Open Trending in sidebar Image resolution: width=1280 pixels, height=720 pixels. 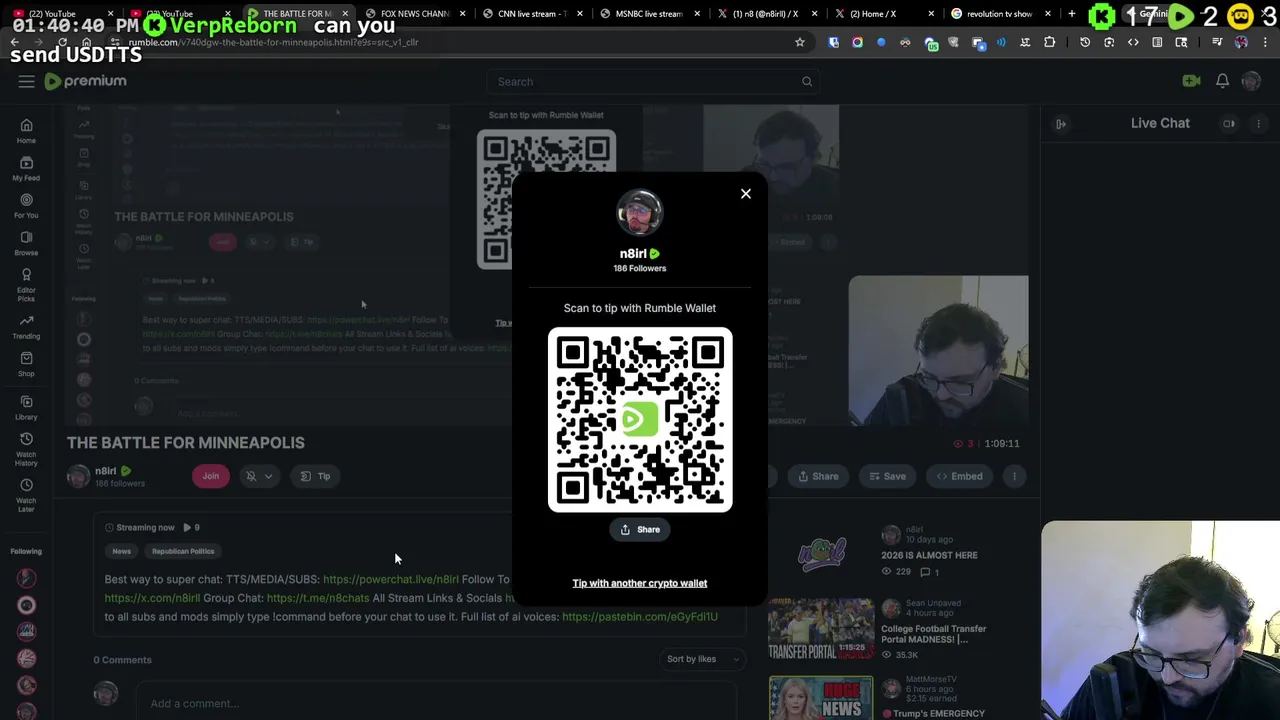pyautogui.click(x=26, y=326)
